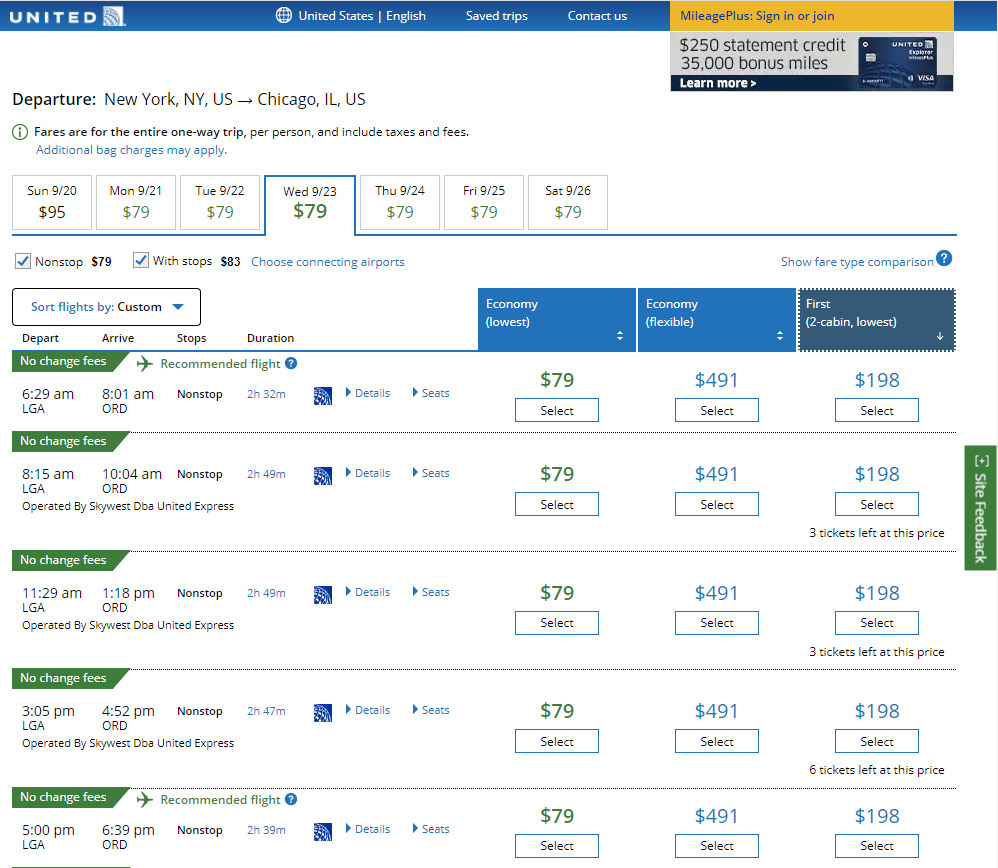Click the United airline logo on the 11:29 am flight

[323, 595]
